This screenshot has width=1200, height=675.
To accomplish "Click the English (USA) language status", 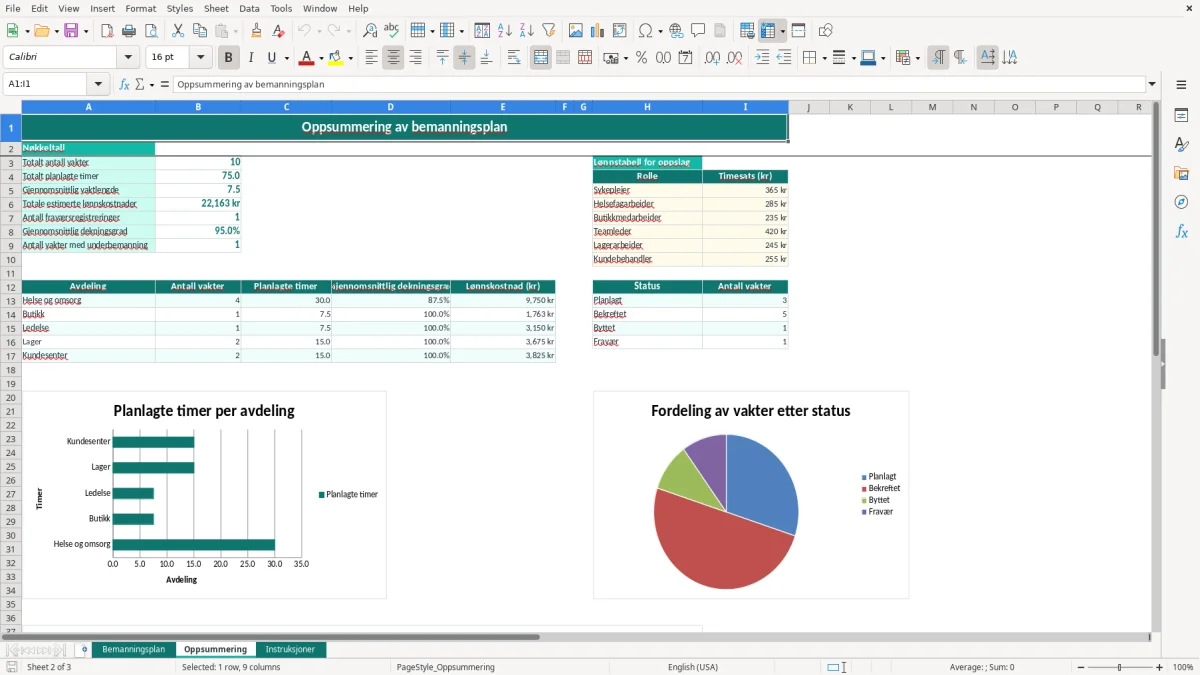I will [x=693, y=667].
